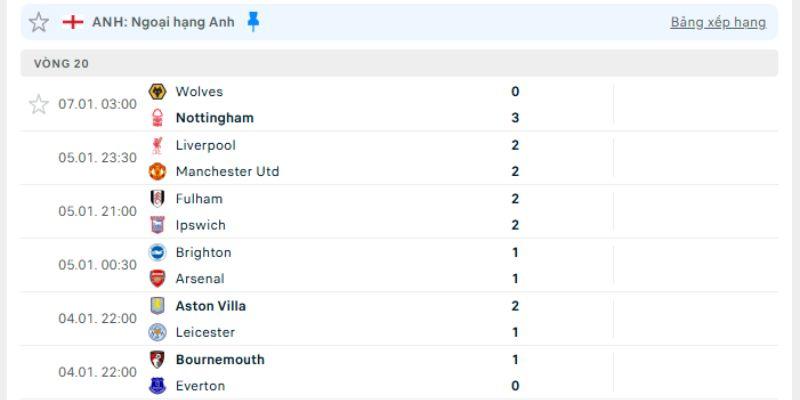
Task: Unpin the Ngoại hạng Anh league
Action: pyautogui.click(x=253, y=22)
